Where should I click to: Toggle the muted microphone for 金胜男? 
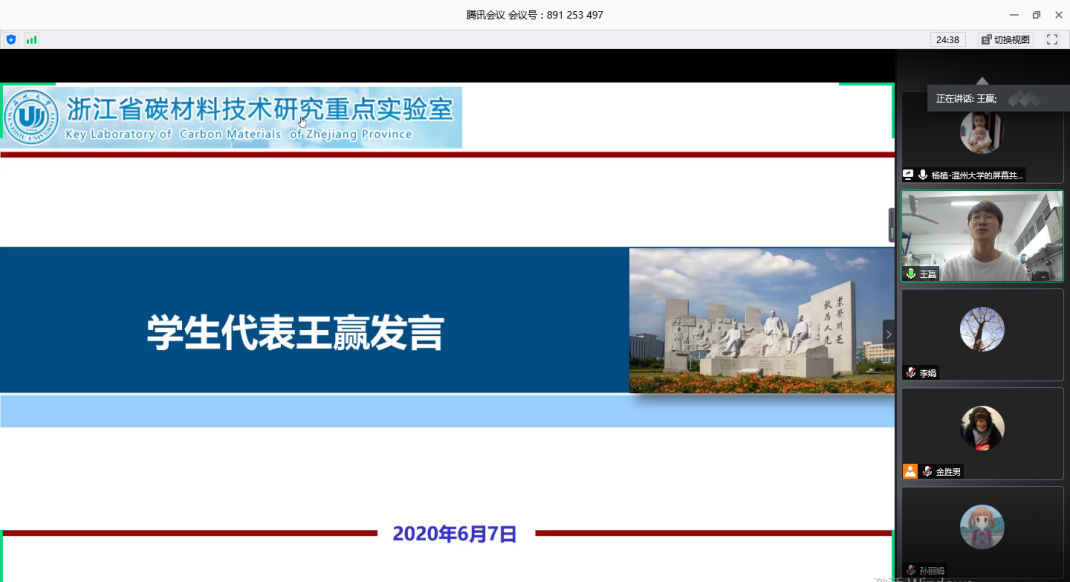click(927, 471)
